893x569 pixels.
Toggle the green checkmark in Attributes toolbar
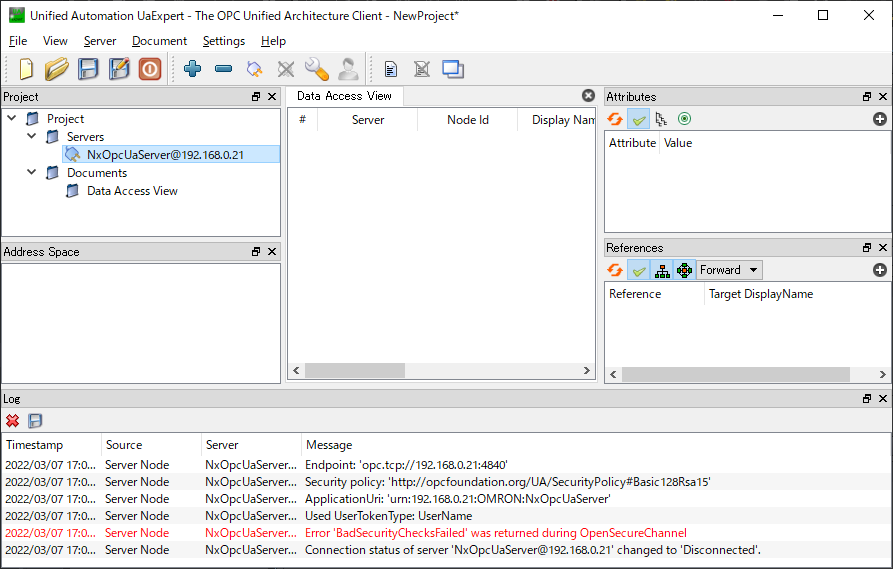pos(638,119)
